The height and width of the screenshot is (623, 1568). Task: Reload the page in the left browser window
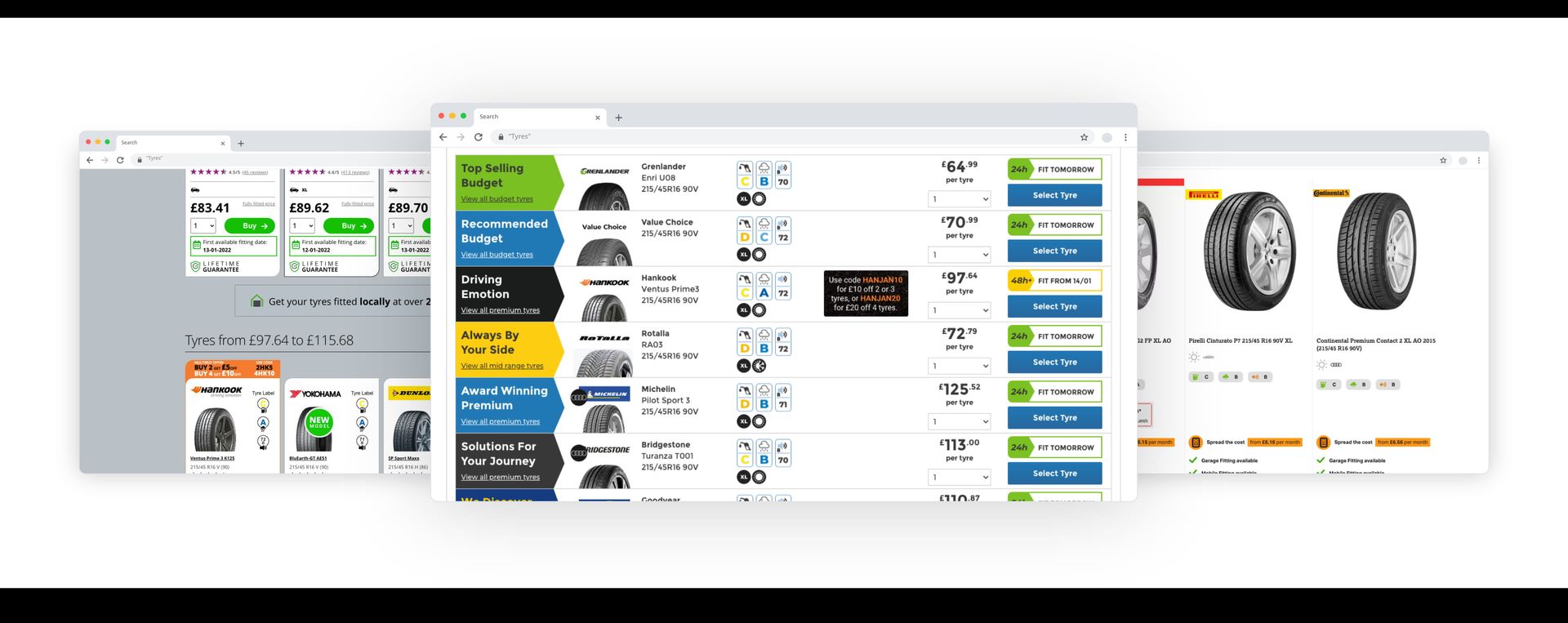click(120, 160)
